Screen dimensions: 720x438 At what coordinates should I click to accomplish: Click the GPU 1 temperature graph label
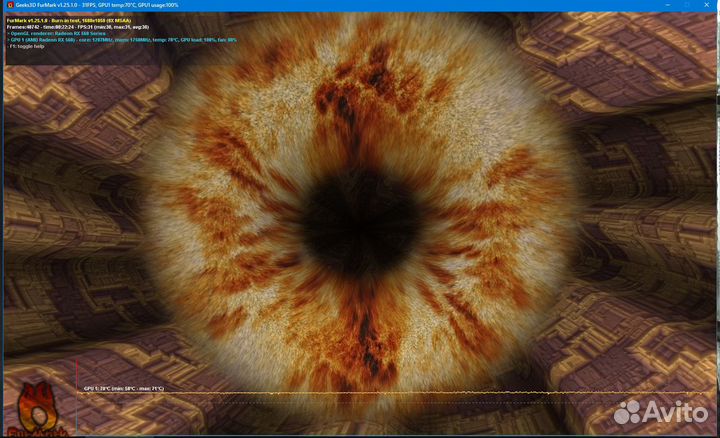[x=123, y=388]
